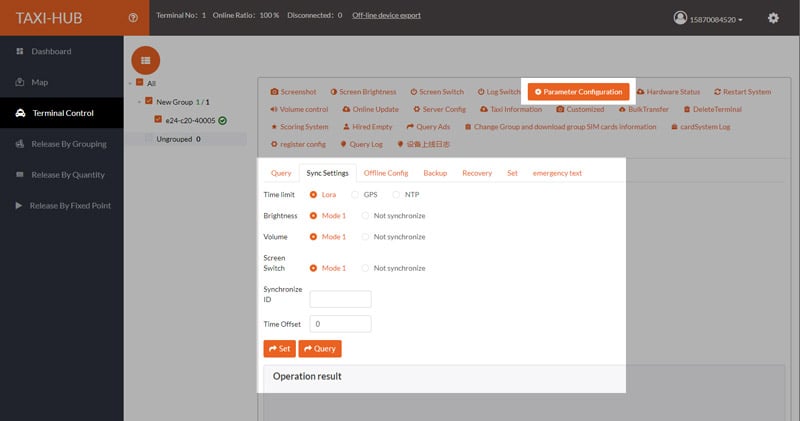This screenshot has height=421, width=800.
Task: Toggle the e24-c20-40005 terminal checkbox
Action: 158,119
